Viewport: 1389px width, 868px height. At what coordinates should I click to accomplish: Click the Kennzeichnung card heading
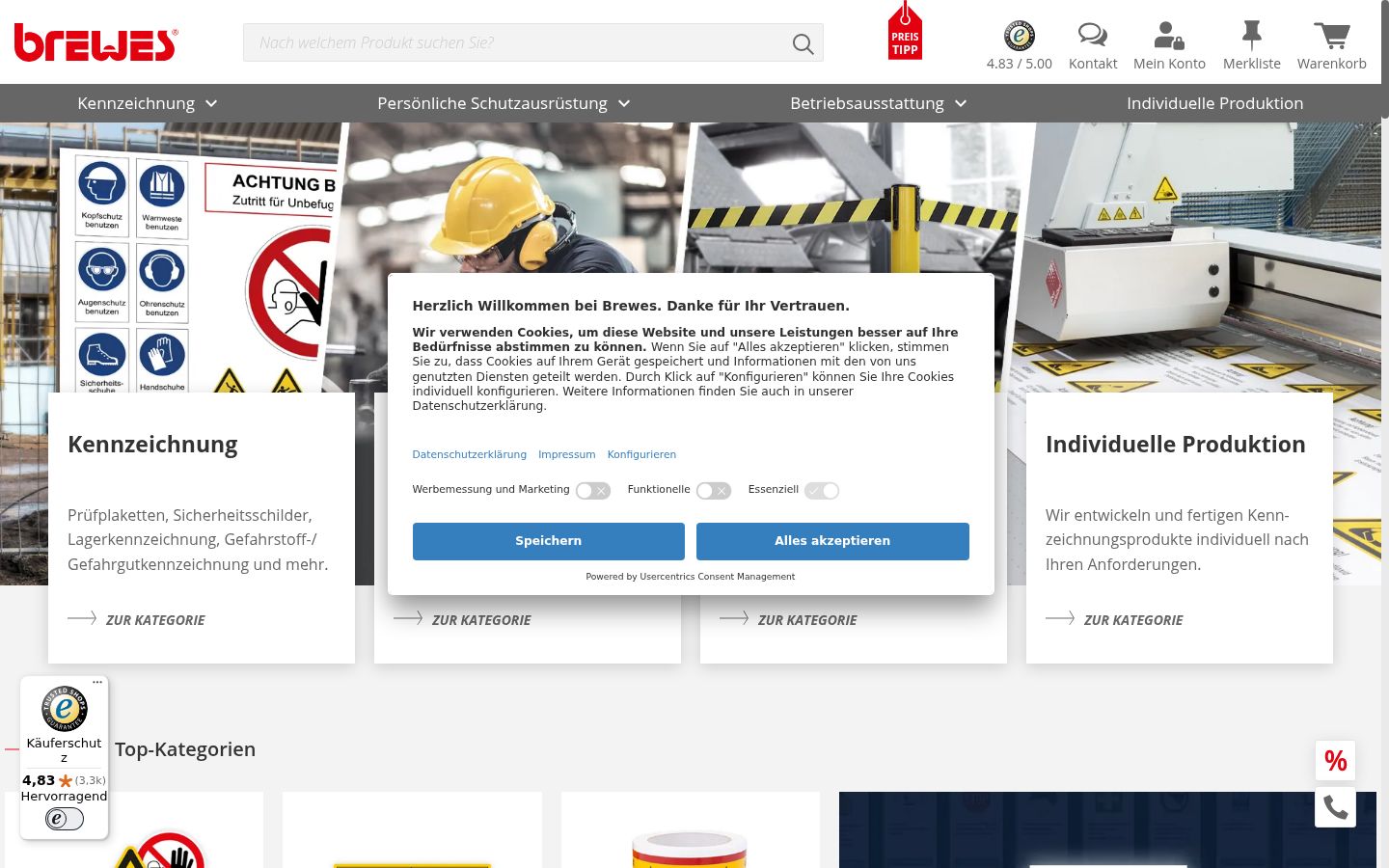152,445
